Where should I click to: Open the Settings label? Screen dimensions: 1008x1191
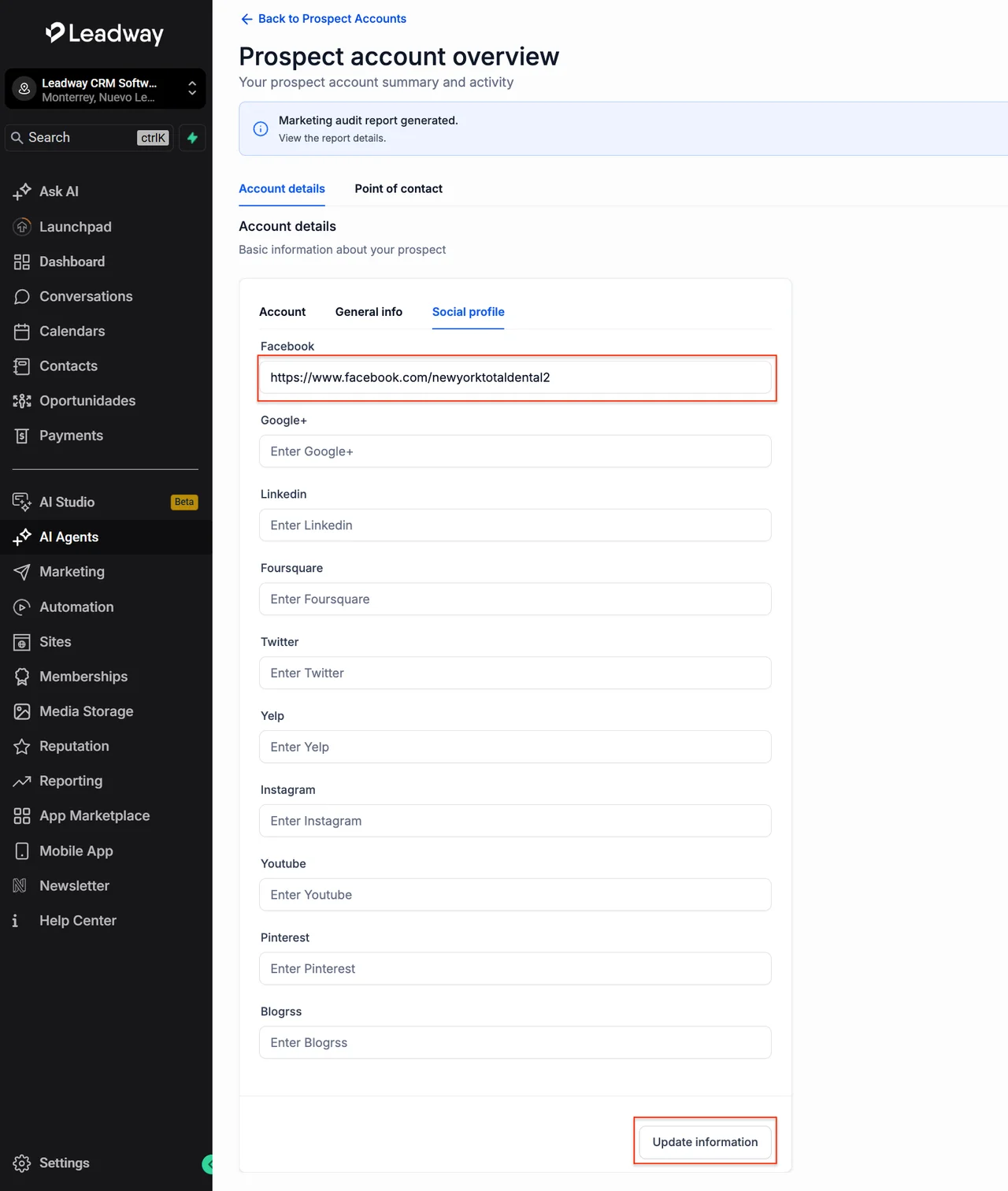[x=65, y=1163]
